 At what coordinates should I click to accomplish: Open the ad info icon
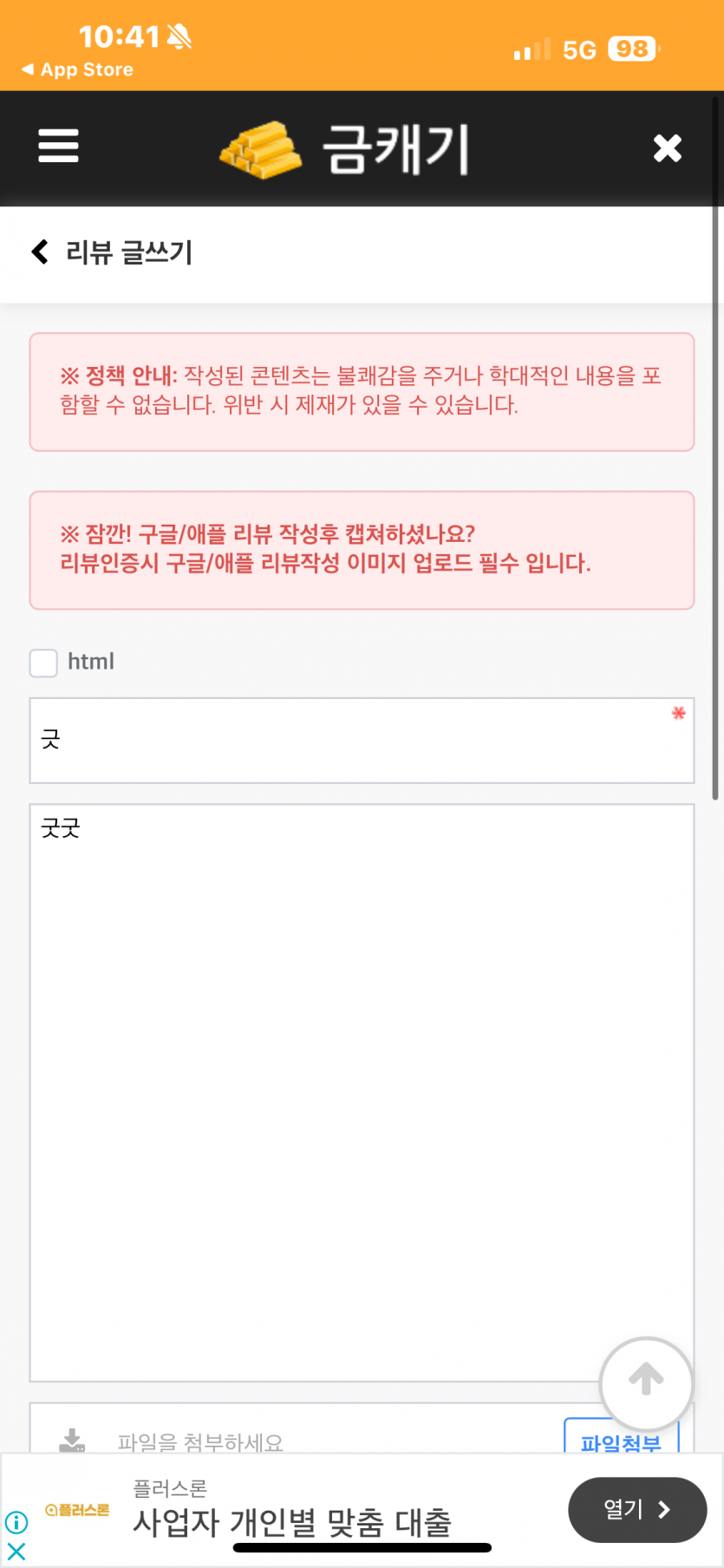coord(16,1522)
